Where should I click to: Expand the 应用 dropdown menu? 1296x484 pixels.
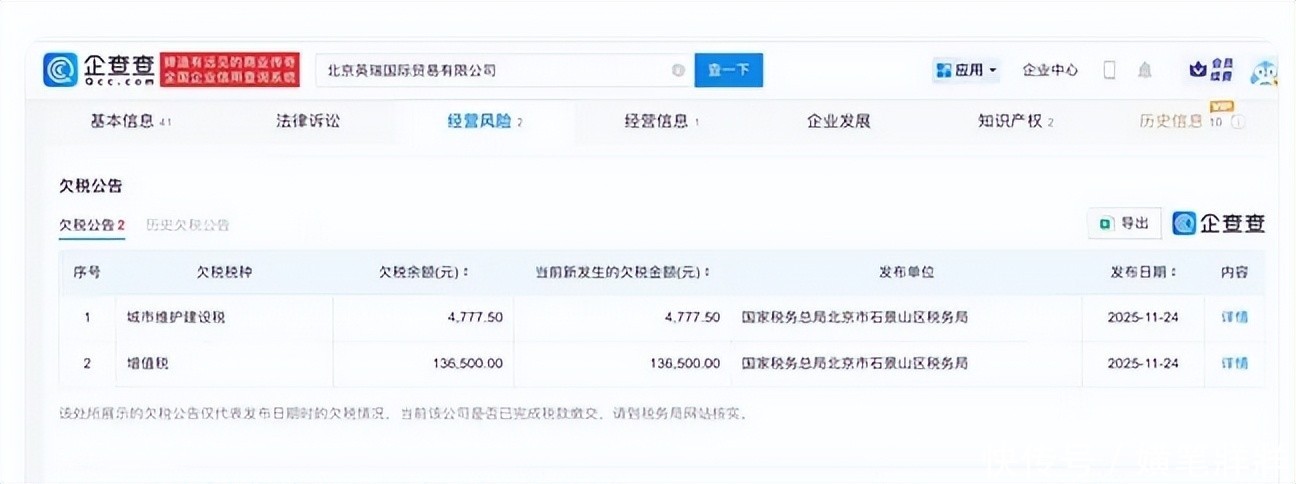966,70
